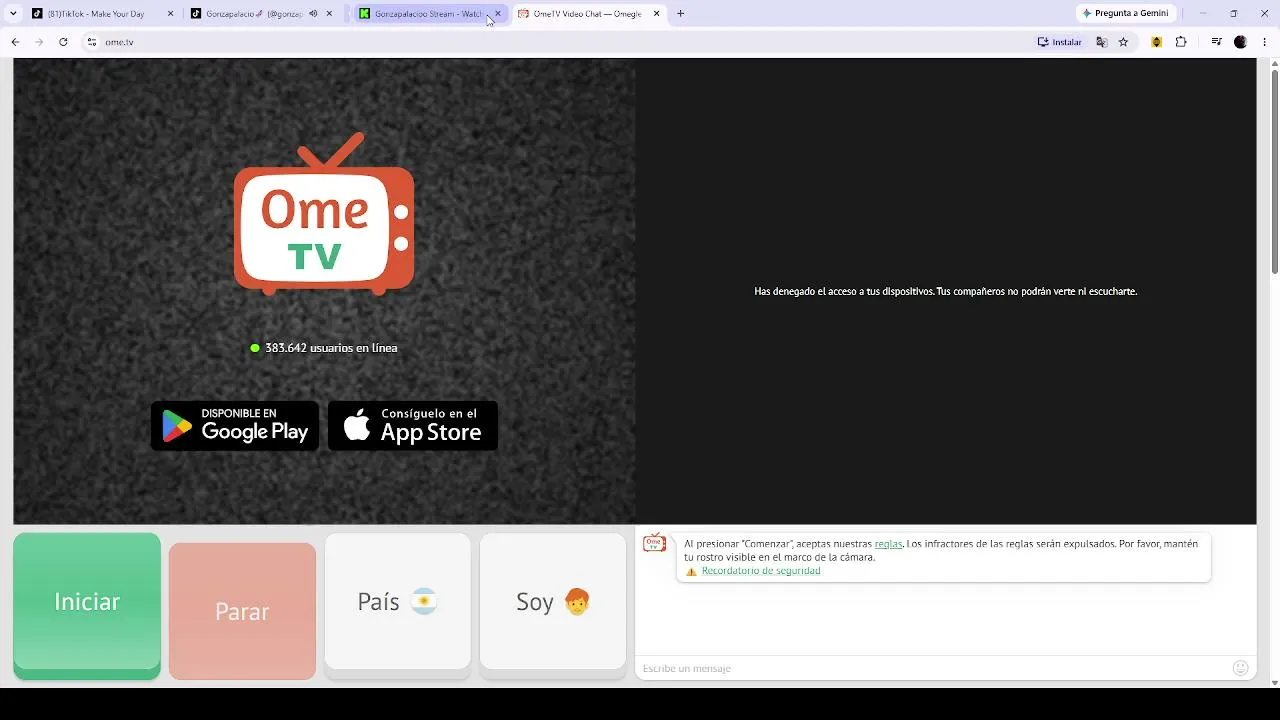Click the OmeTV logo in the video panel
The image size is (1280, 720).
(324, 214)
